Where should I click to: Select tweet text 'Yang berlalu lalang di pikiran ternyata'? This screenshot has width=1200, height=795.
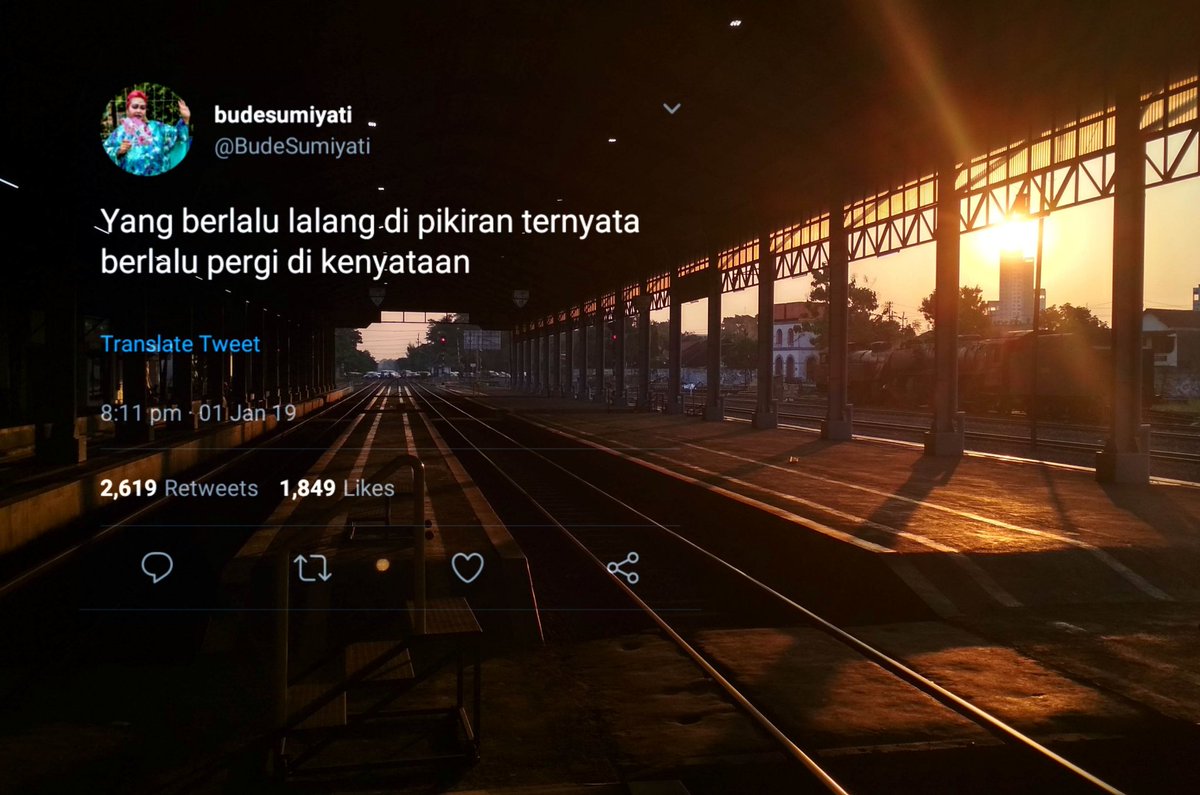coord(370,224)
